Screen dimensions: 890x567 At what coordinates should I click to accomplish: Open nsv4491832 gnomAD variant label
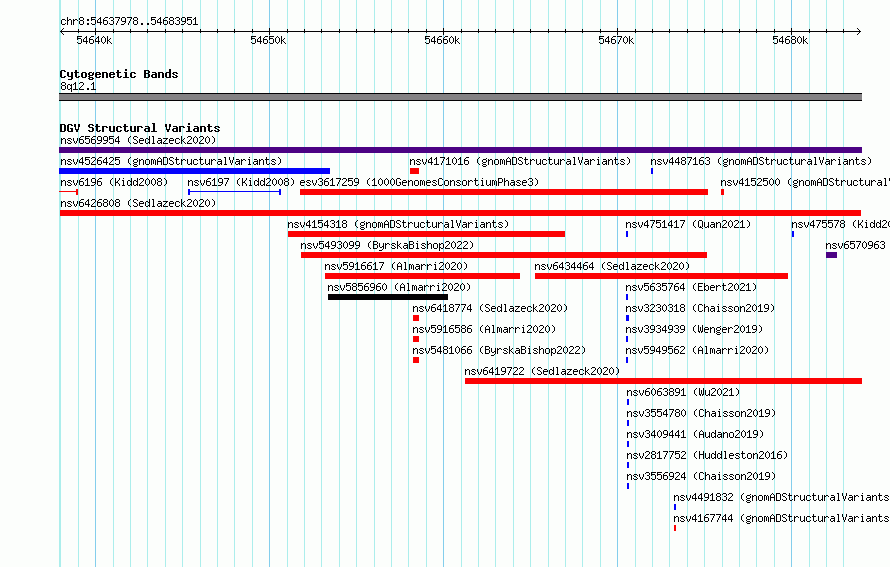tap(781, 497)
